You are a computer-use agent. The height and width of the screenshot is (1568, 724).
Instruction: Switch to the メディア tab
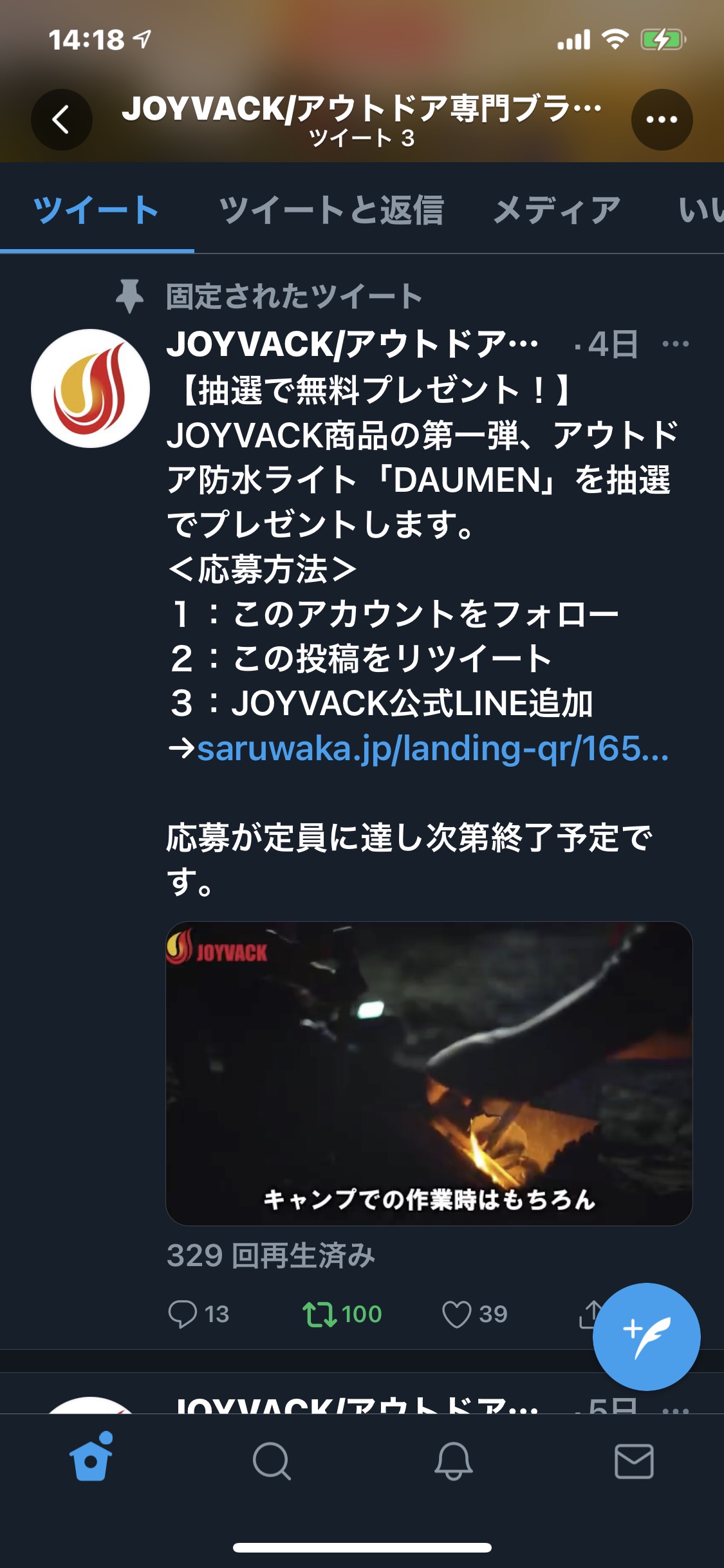coord(557,210)
